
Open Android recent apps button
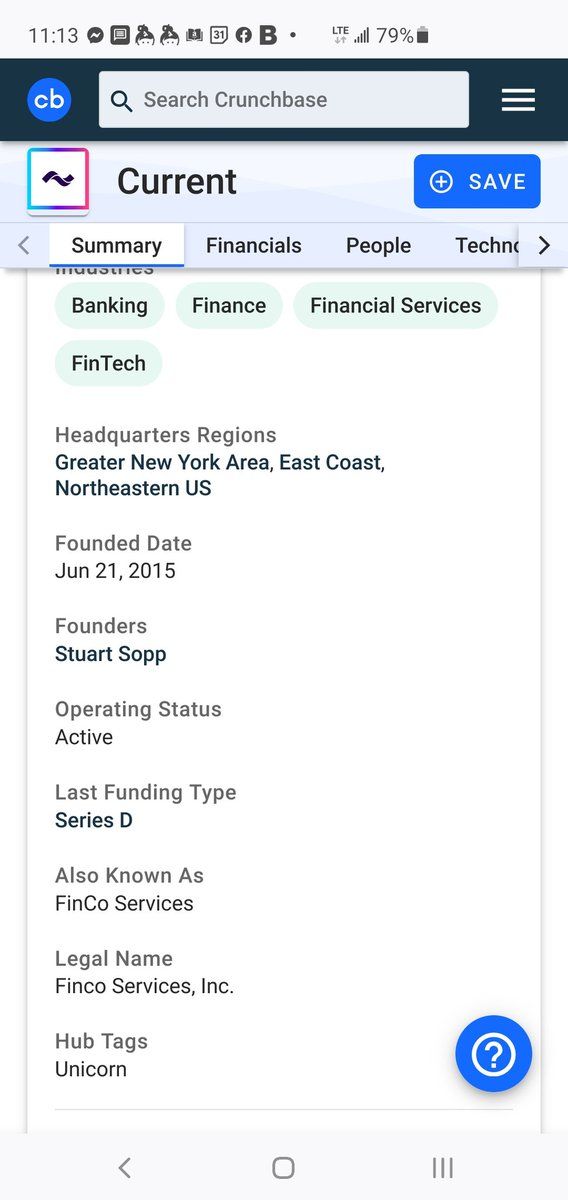[442, 1167]
